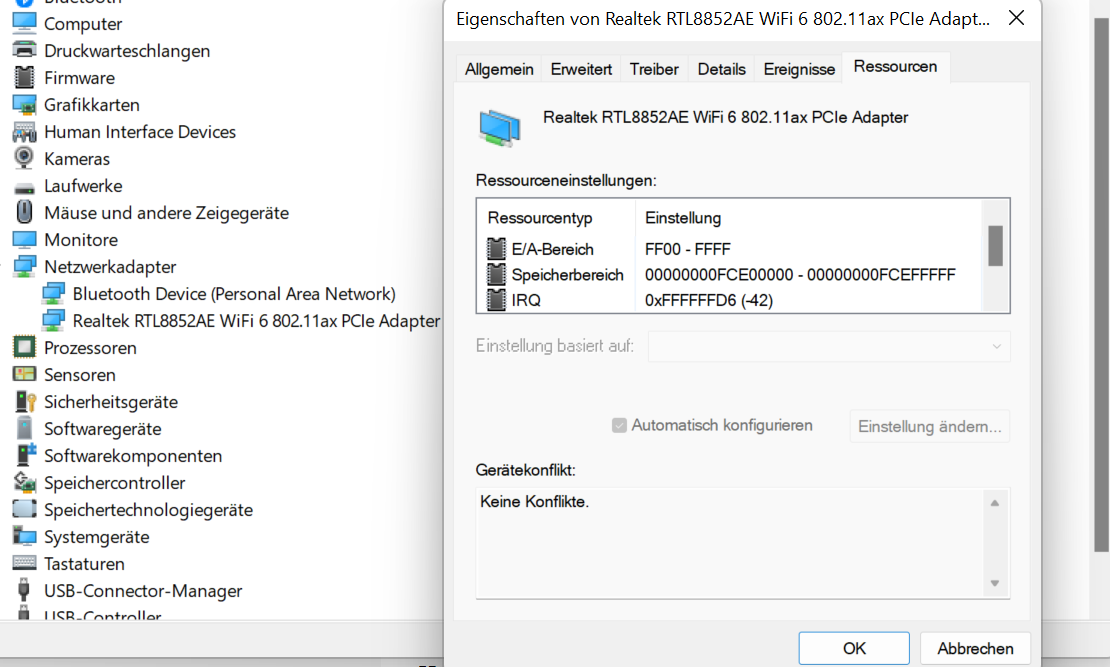The image size is (1110, 667).
Task: Switch to the Ereignisse tab
Action: pyautogui.click(x=799, y=69)
